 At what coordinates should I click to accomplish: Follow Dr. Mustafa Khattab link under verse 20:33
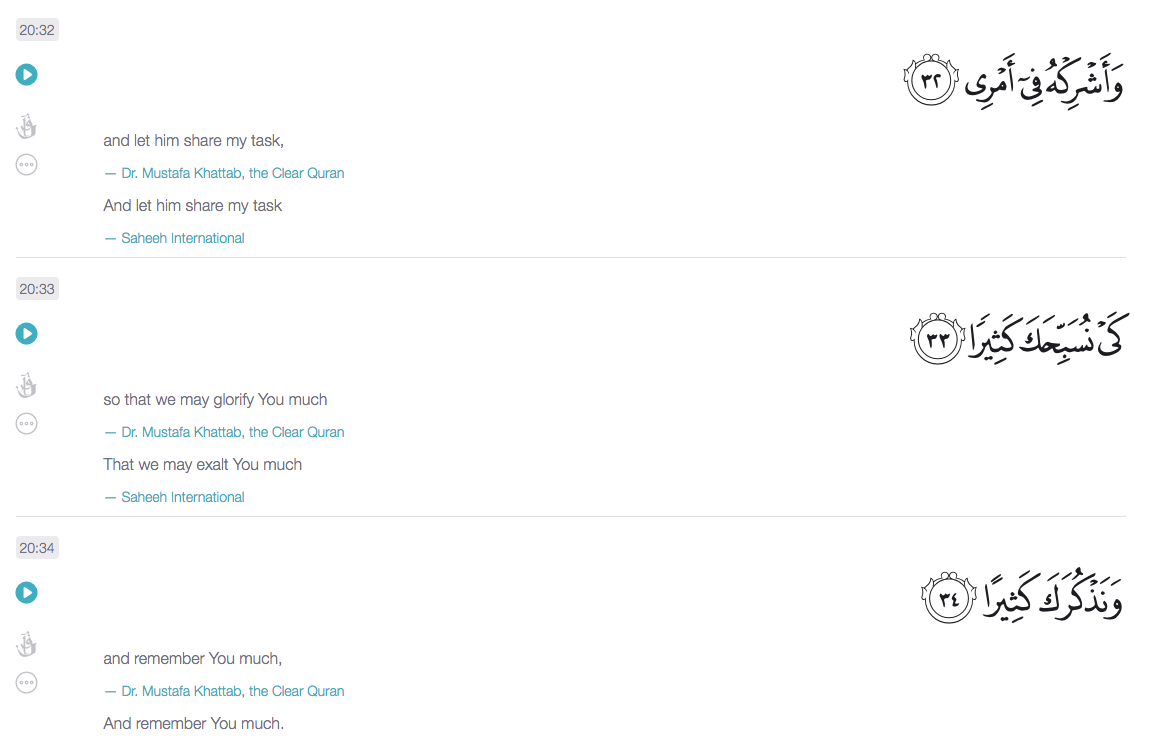point(232,432)
